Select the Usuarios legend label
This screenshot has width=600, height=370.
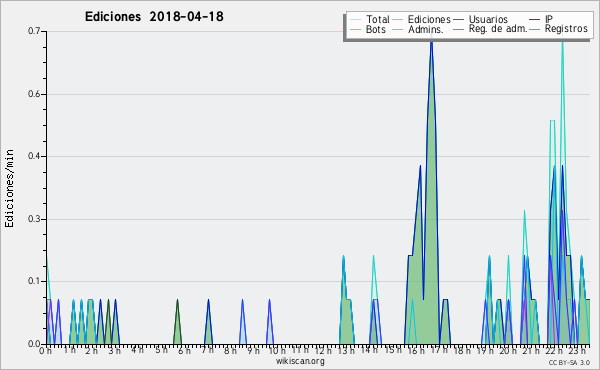click(488, 20)
